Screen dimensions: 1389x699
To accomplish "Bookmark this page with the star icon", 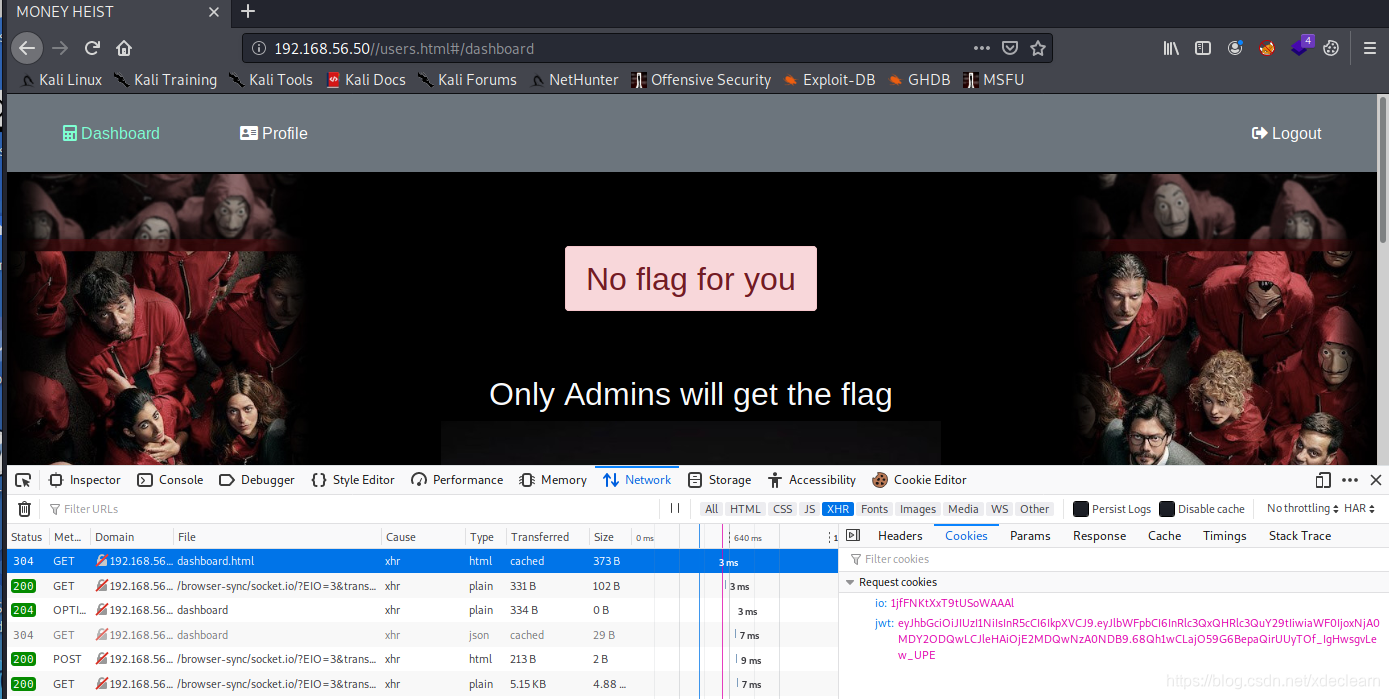I will point(1038,48).
